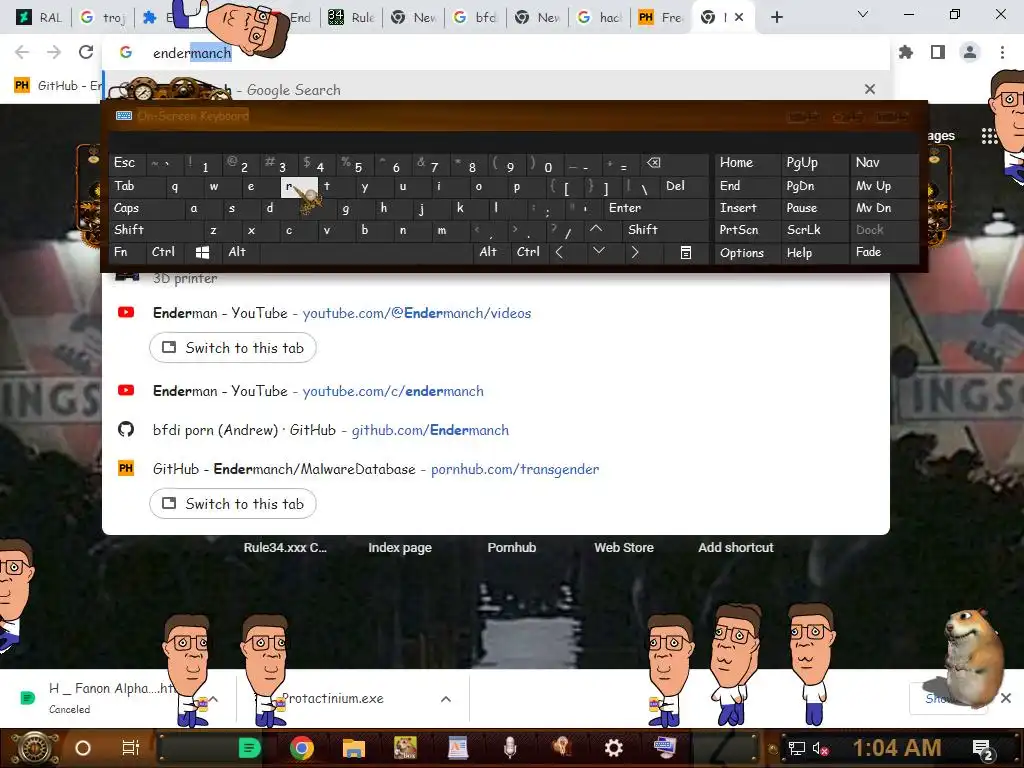
Task: Switch to the RAL tab
Action: pos(38,17)
